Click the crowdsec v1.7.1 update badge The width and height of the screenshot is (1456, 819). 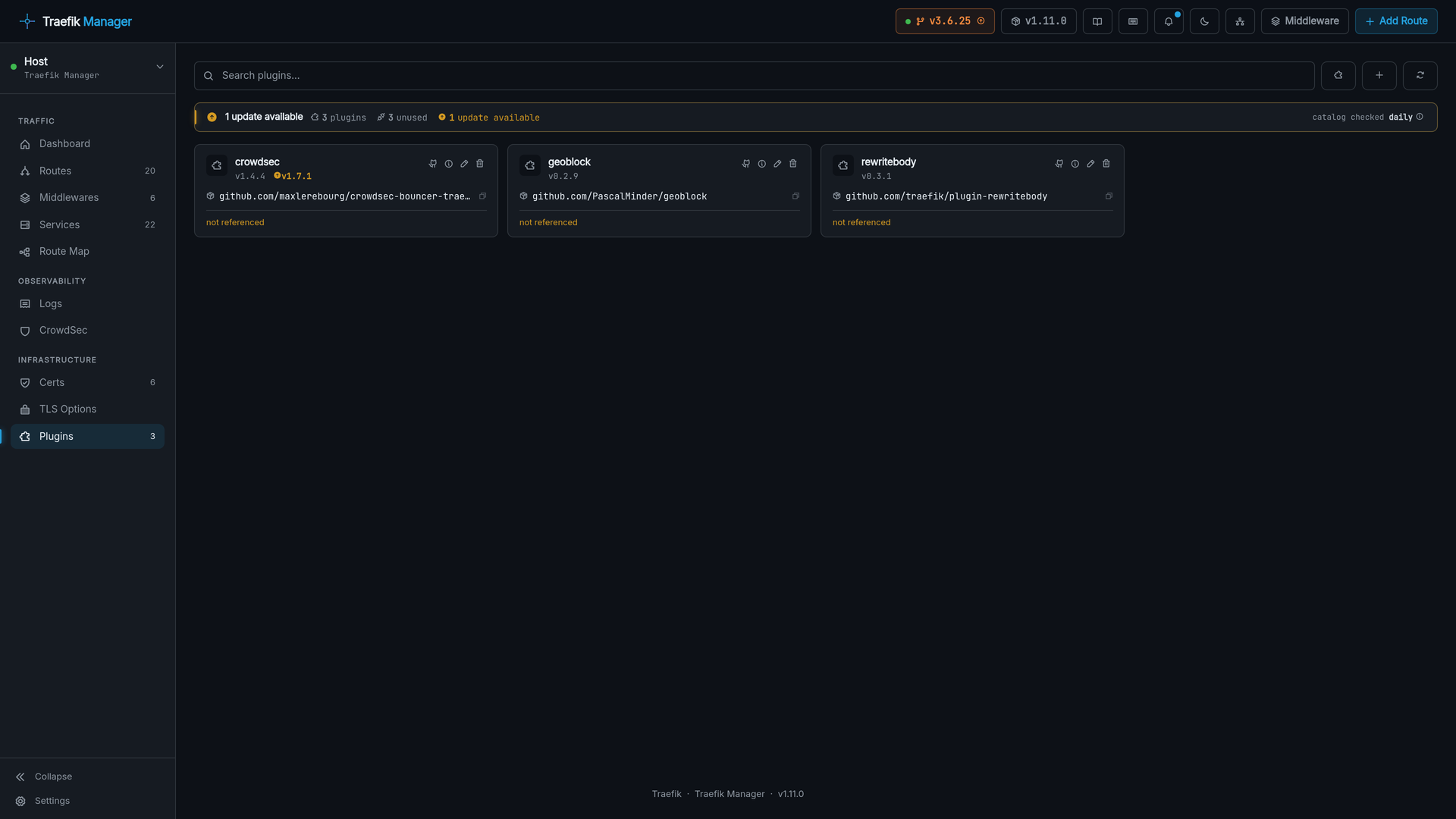(293, 177)
